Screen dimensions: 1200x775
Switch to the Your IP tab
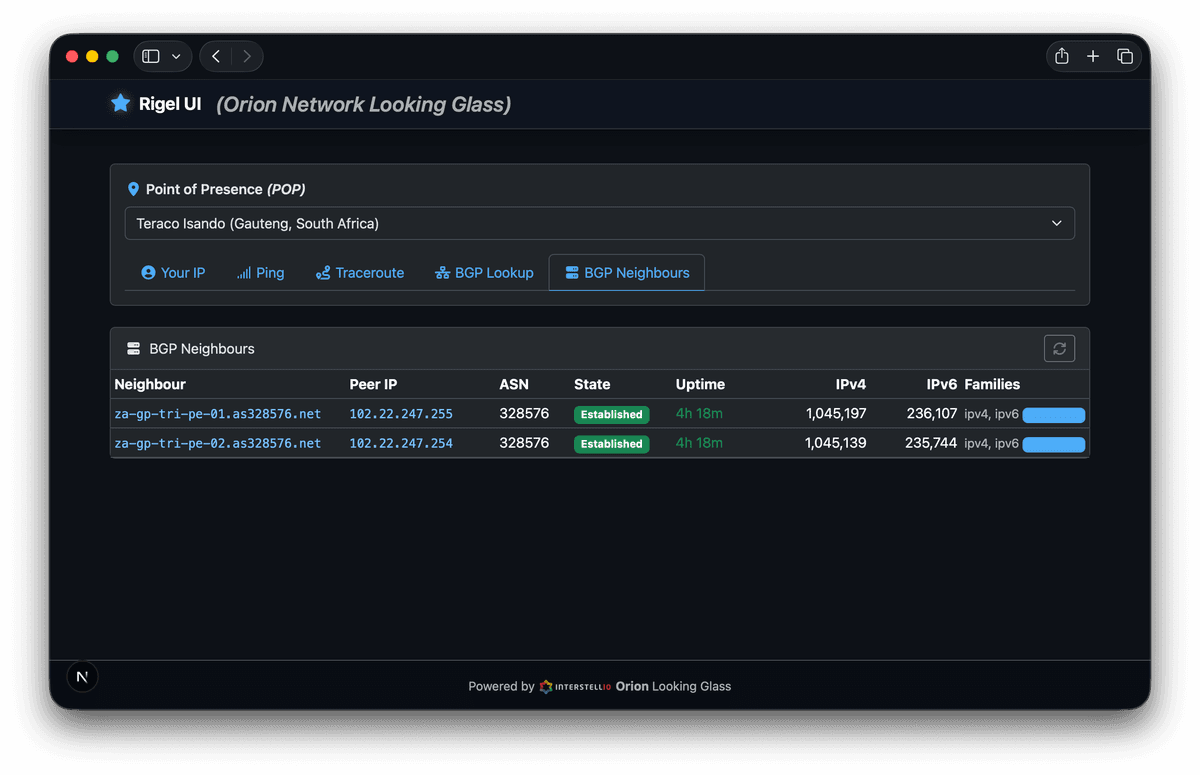point(173,272)
